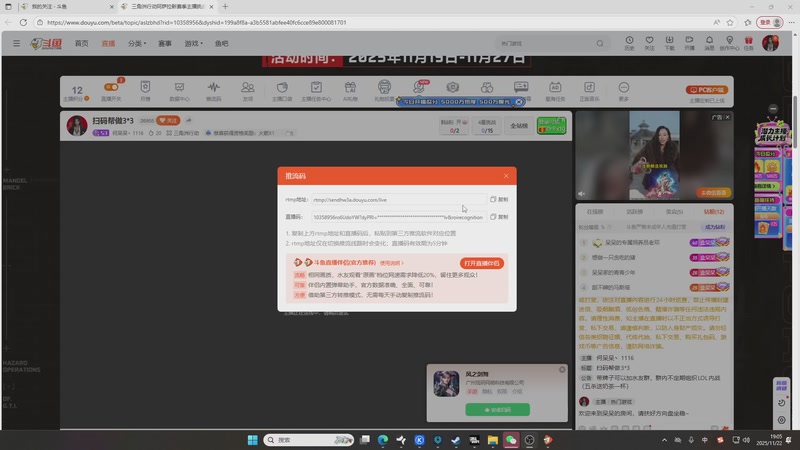Click the toolbar icon with NEW badge
This screenshot has height=450, width=800.
(419, 87)
